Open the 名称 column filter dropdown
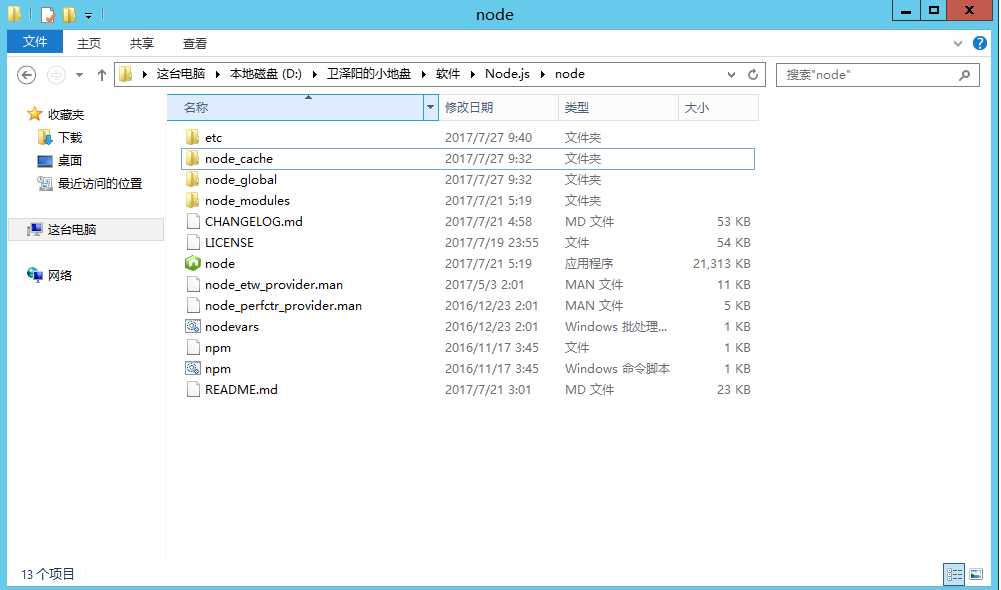Viewport: 1001px width, 590px height. [430, 107]
